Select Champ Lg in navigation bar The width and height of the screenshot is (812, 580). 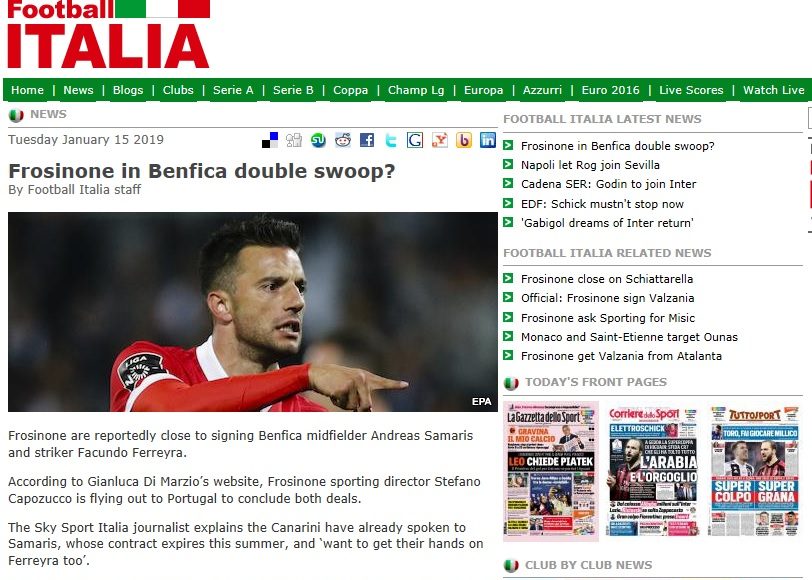point(416,90)
